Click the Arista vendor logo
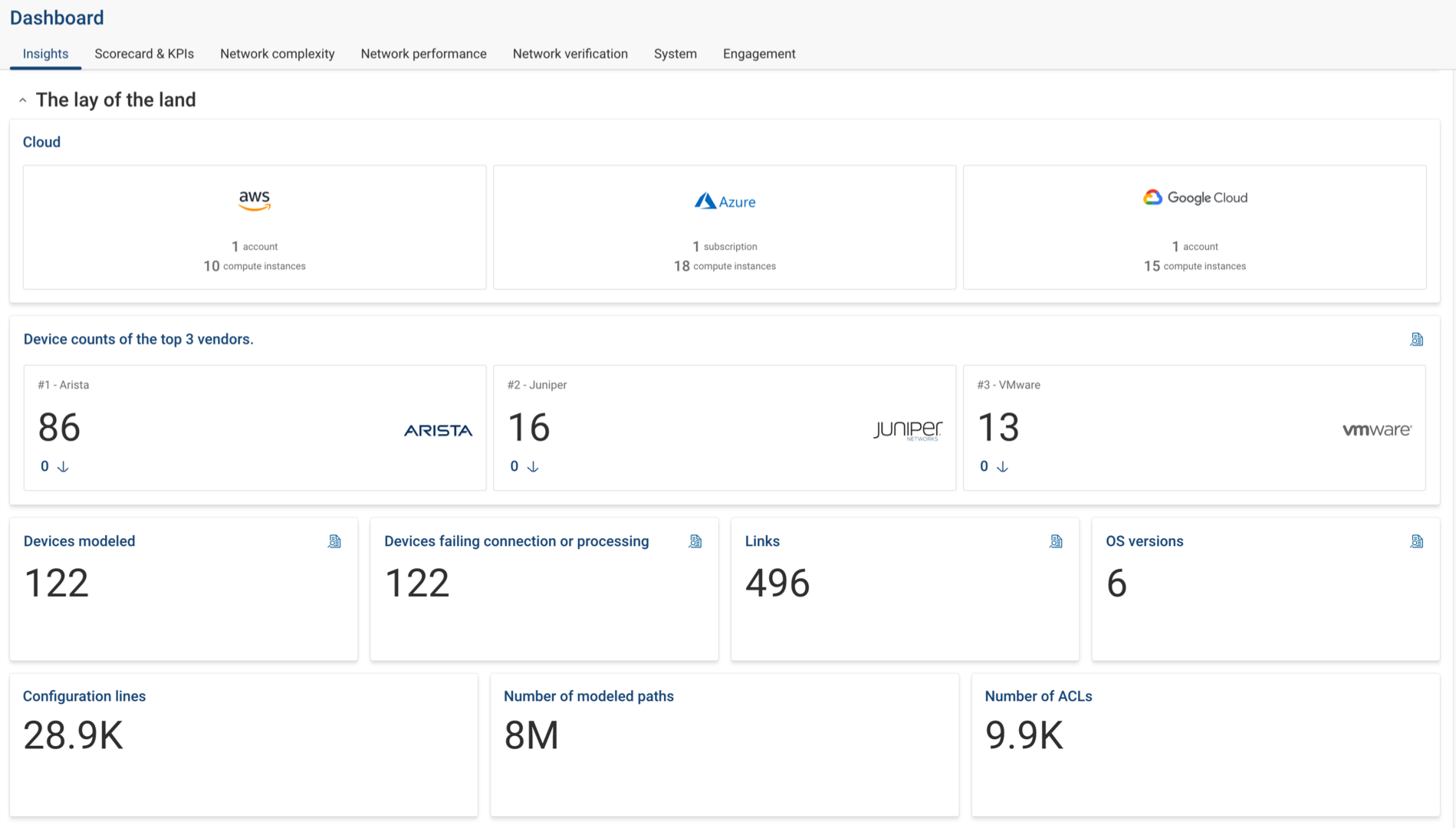 click(x=437, y=430)
